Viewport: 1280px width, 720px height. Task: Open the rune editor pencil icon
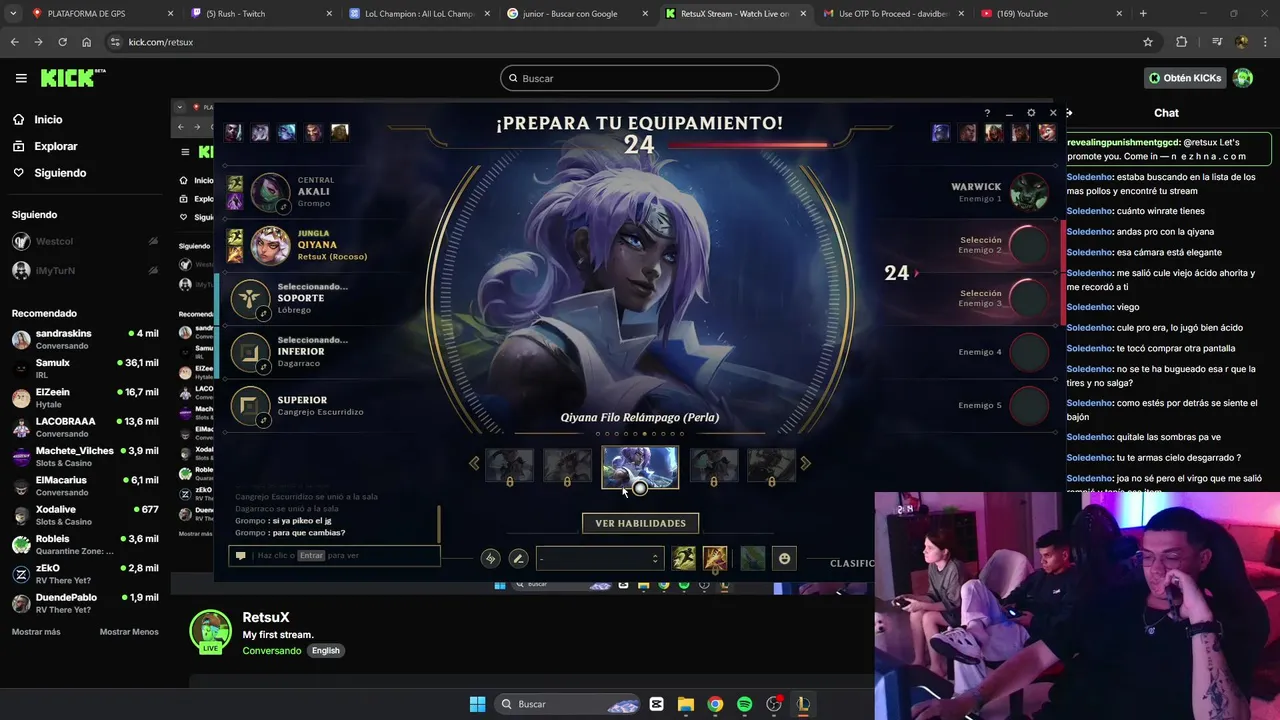[518, 559]
